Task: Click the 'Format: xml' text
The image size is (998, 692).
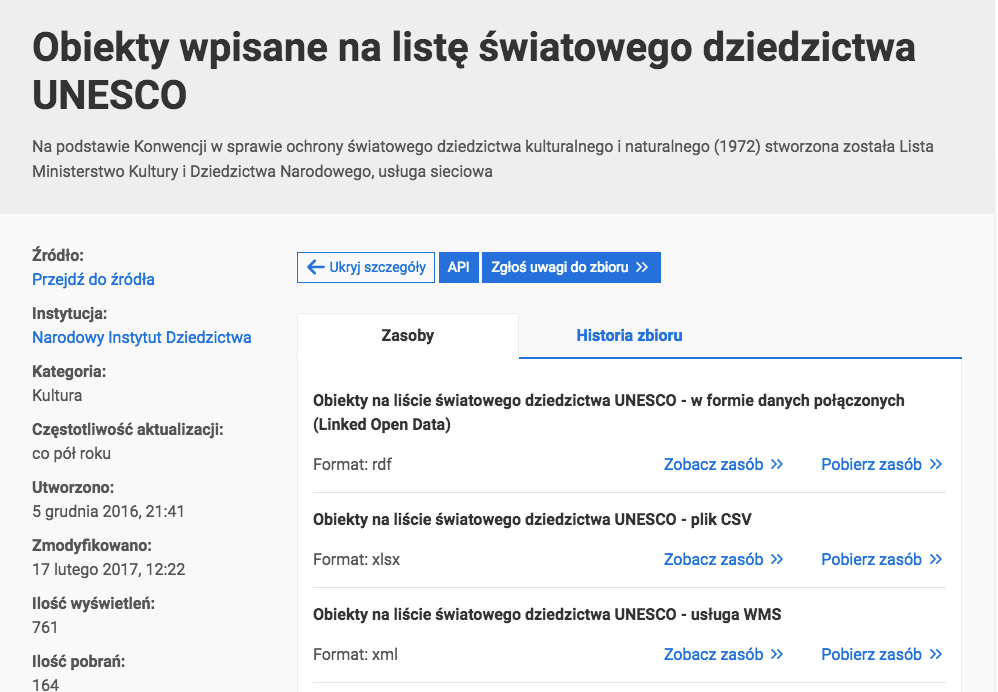Action: (355, 654)
